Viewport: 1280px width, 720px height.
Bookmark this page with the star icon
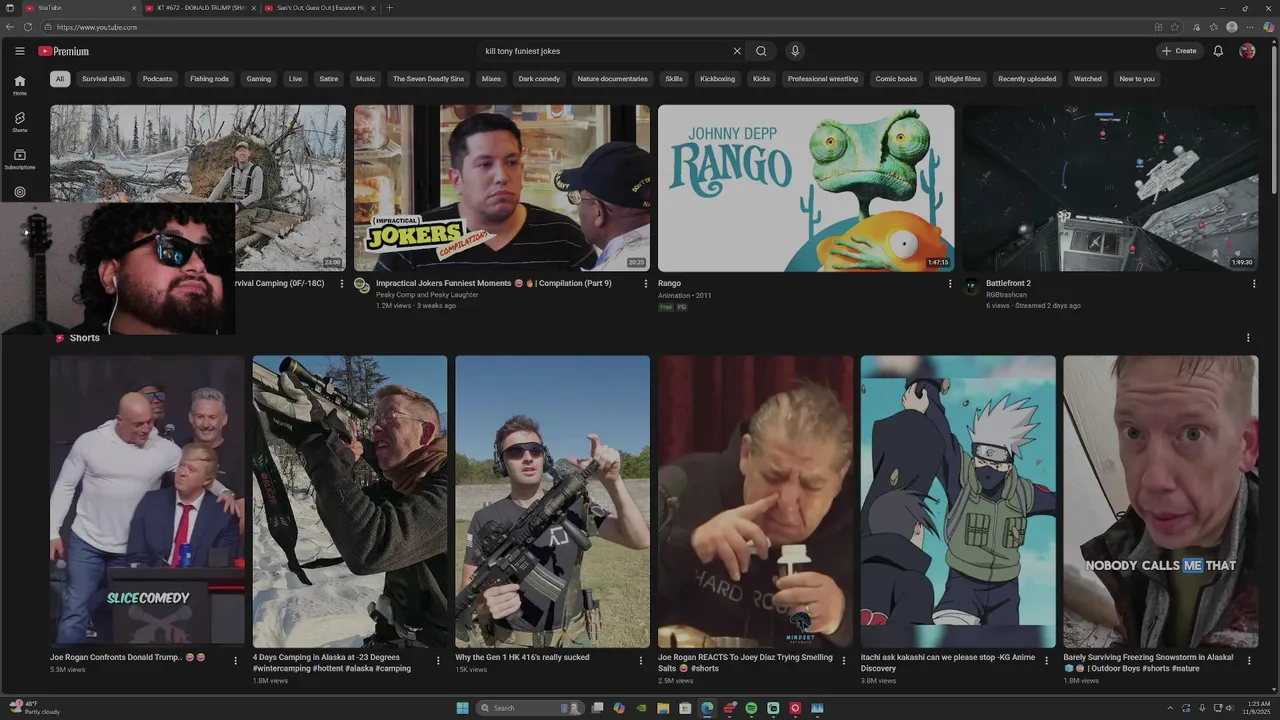point(1175,27)
